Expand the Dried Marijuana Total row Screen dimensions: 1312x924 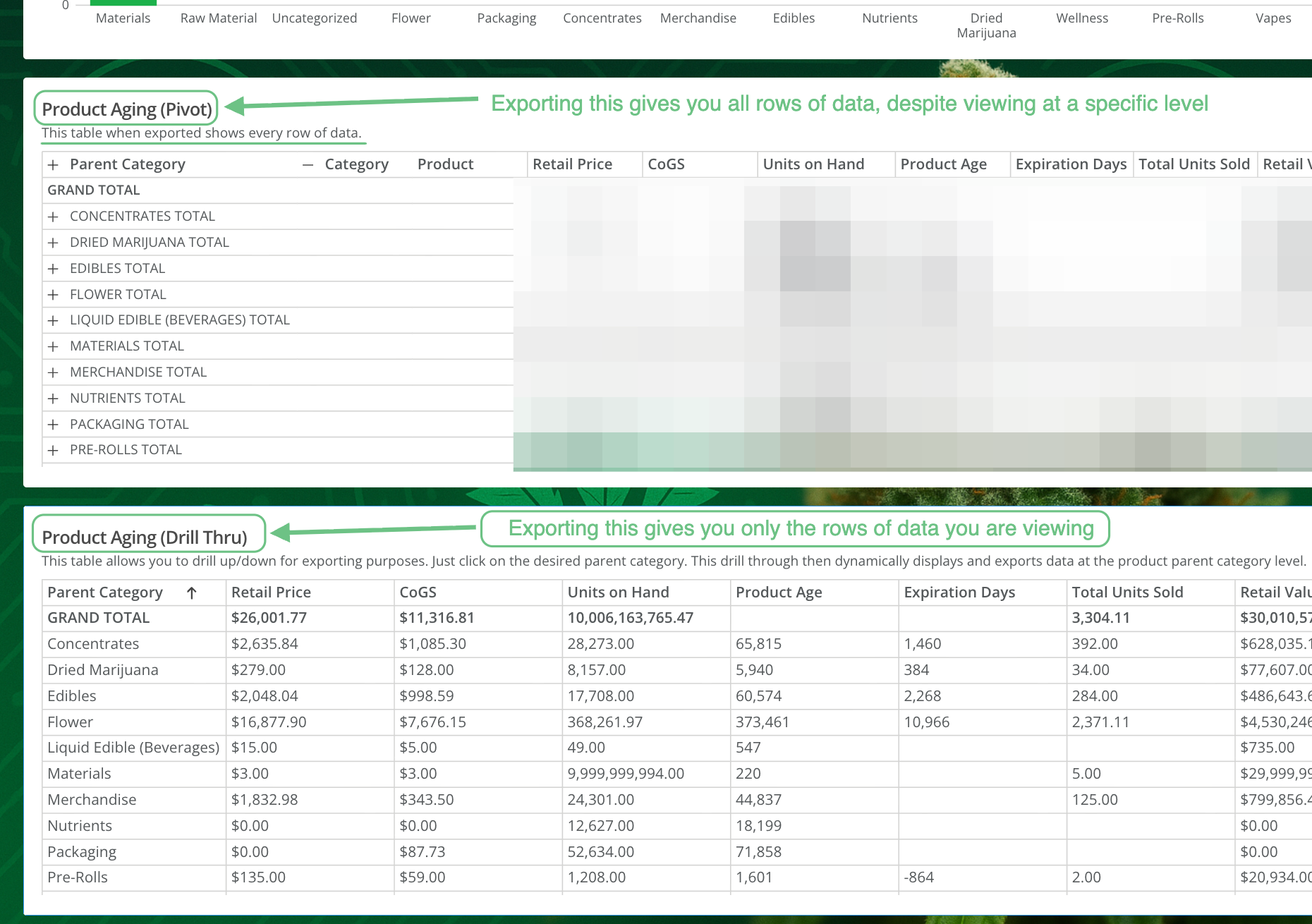click(x=53, y=243)
